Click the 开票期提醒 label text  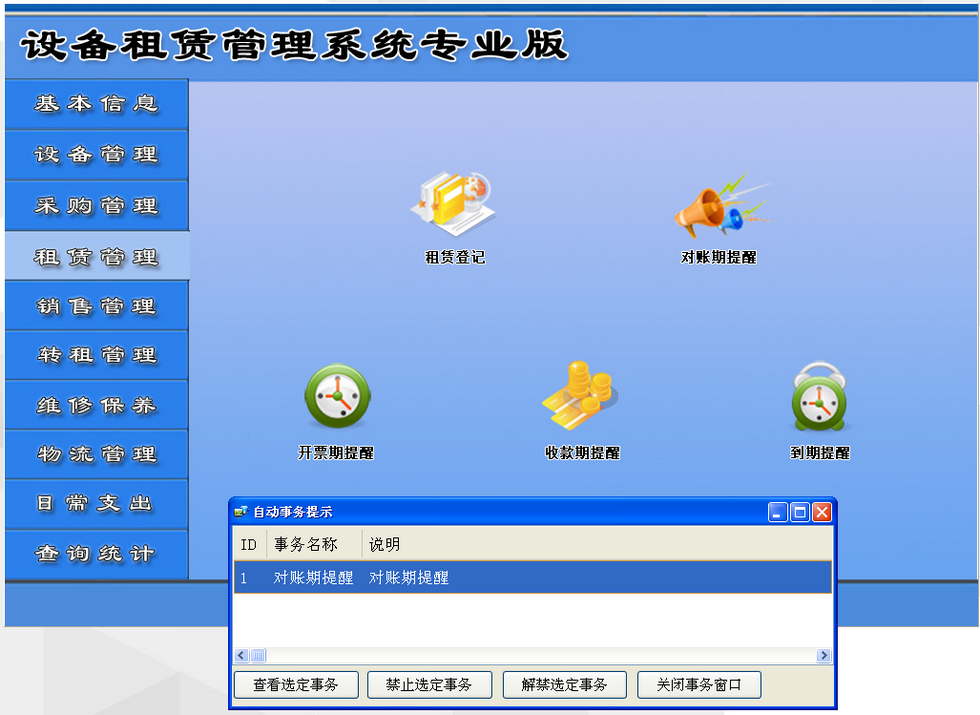336,452
